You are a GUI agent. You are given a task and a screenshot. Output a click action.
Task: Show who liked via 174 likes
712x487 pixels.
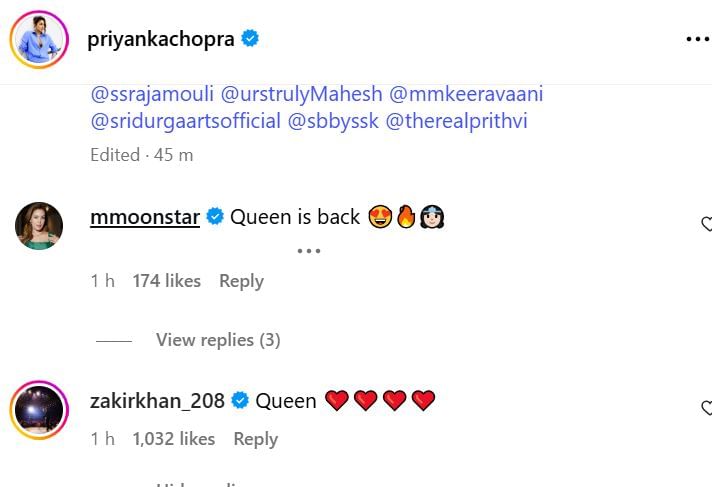coord(166,281)
